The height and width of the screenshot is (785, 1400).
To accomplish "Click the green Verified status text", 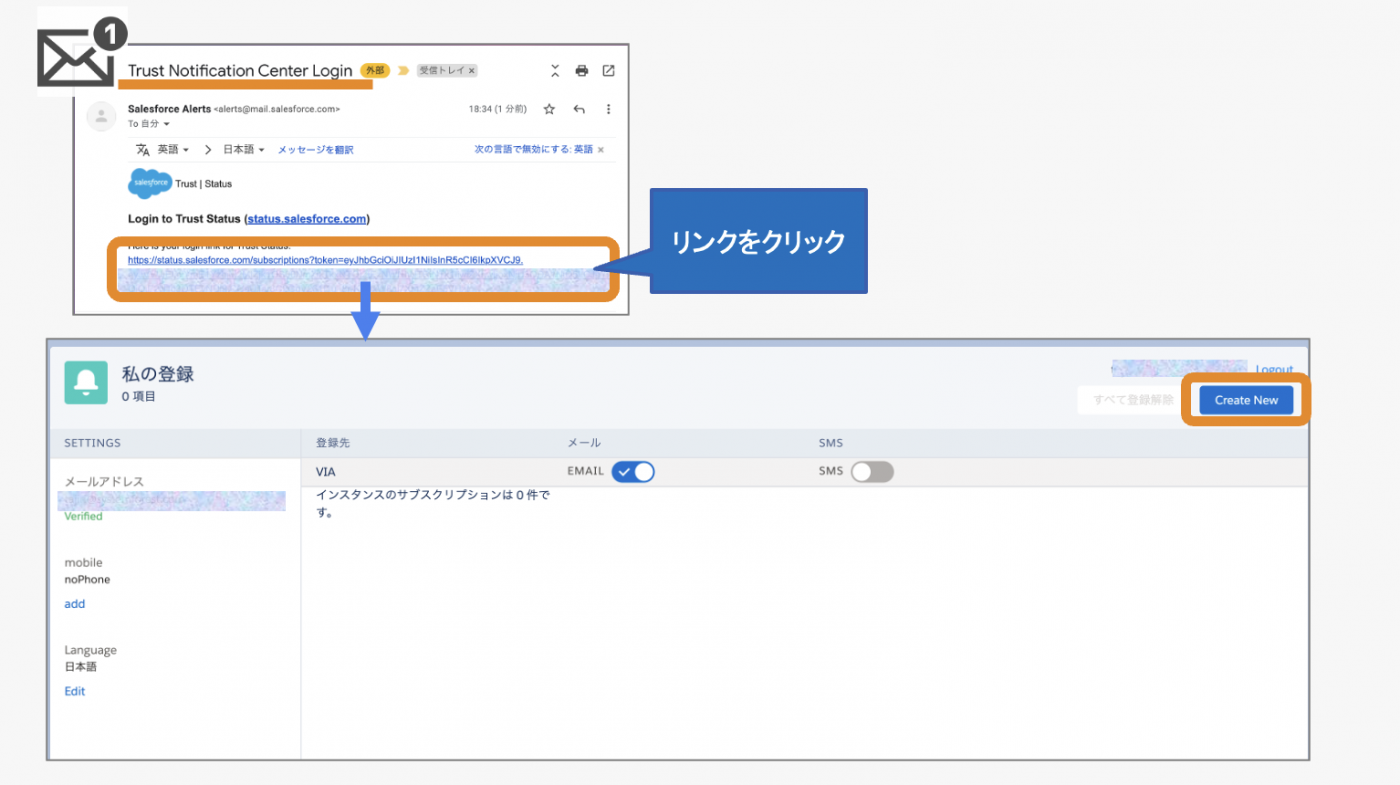I will point(83,517).
